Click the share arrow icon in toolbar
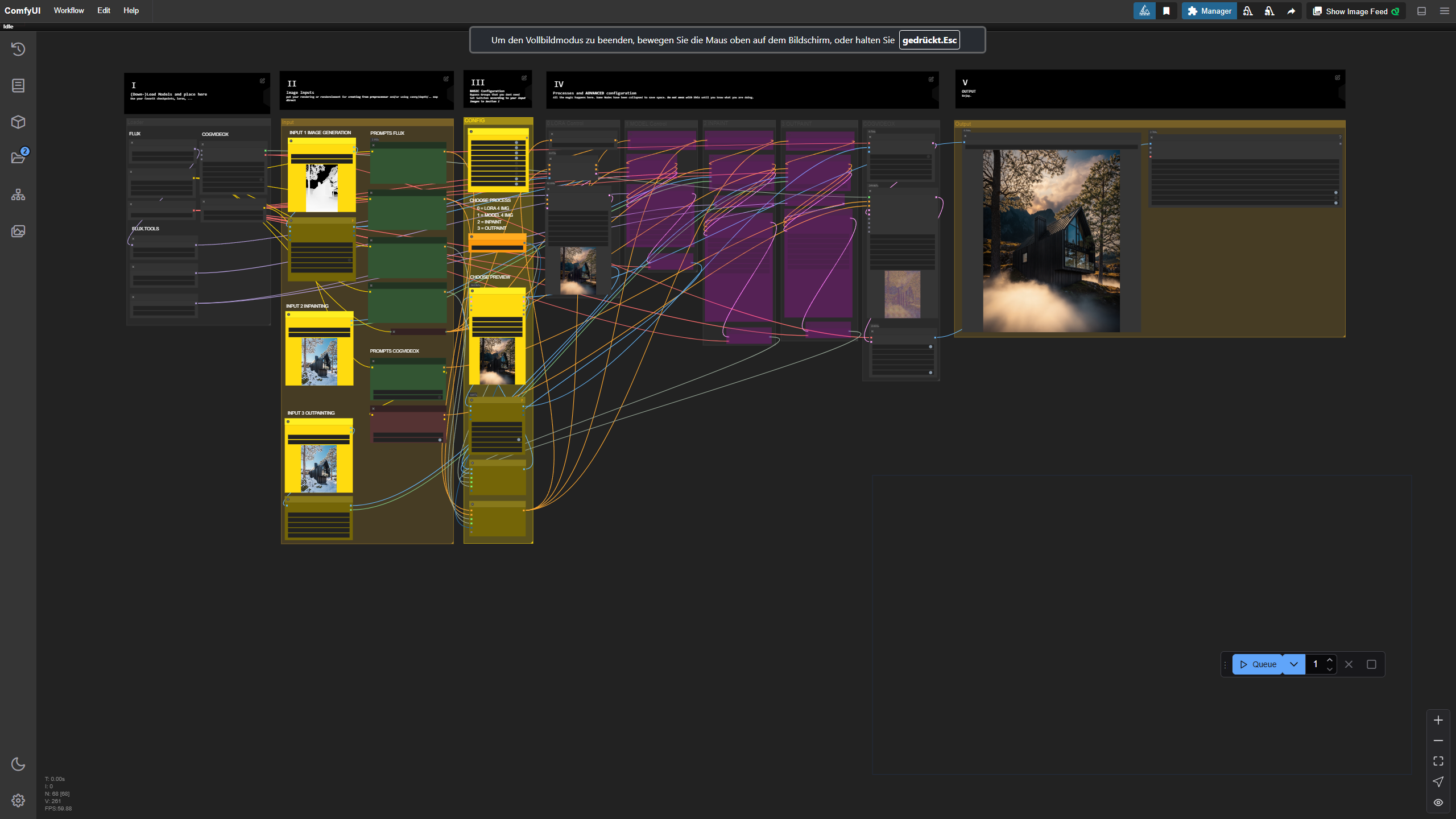1456x819 pixels. (x=1291, y=11)
